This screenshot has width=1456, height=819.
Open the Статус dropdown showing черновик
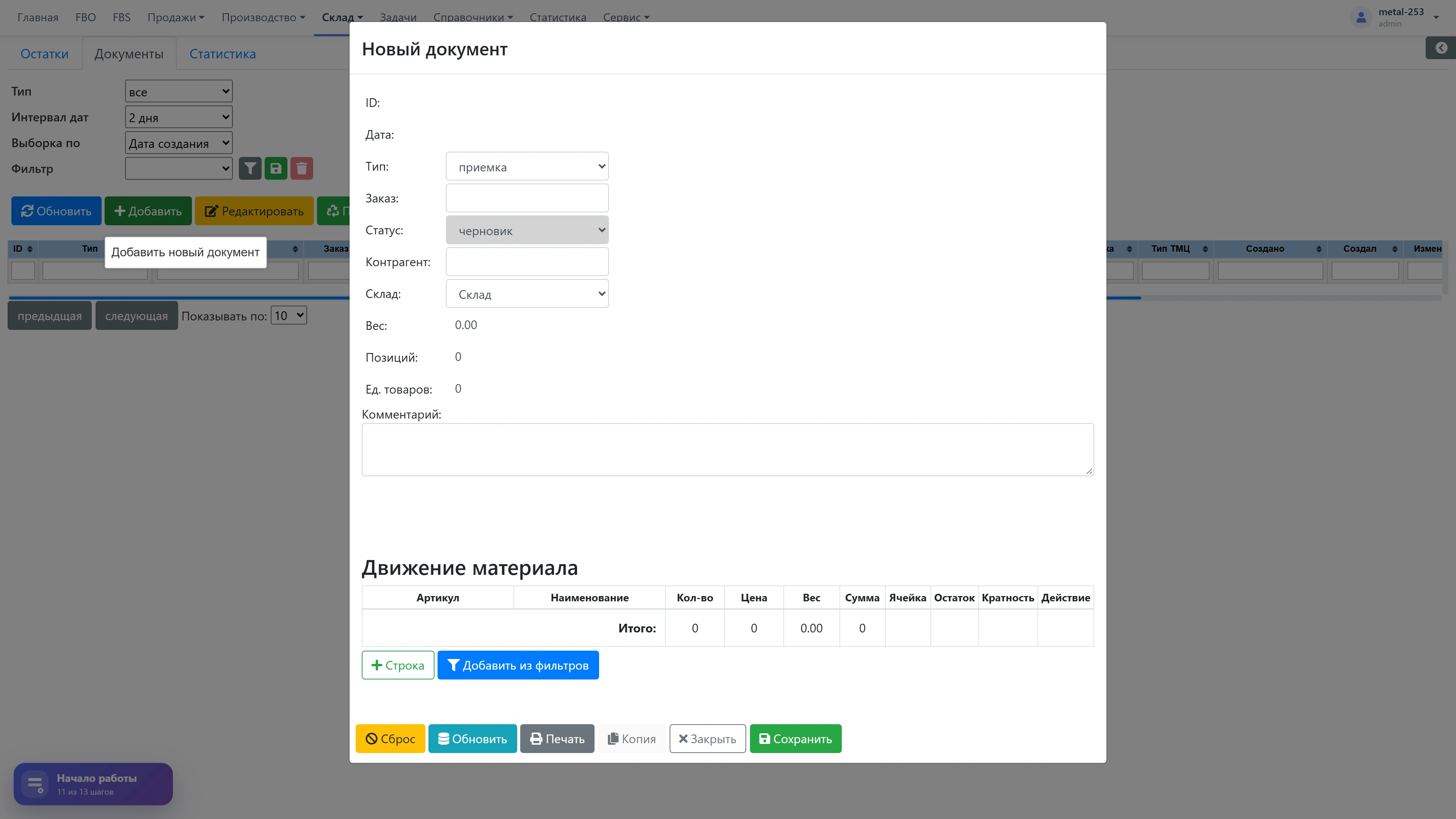(527, 231)
